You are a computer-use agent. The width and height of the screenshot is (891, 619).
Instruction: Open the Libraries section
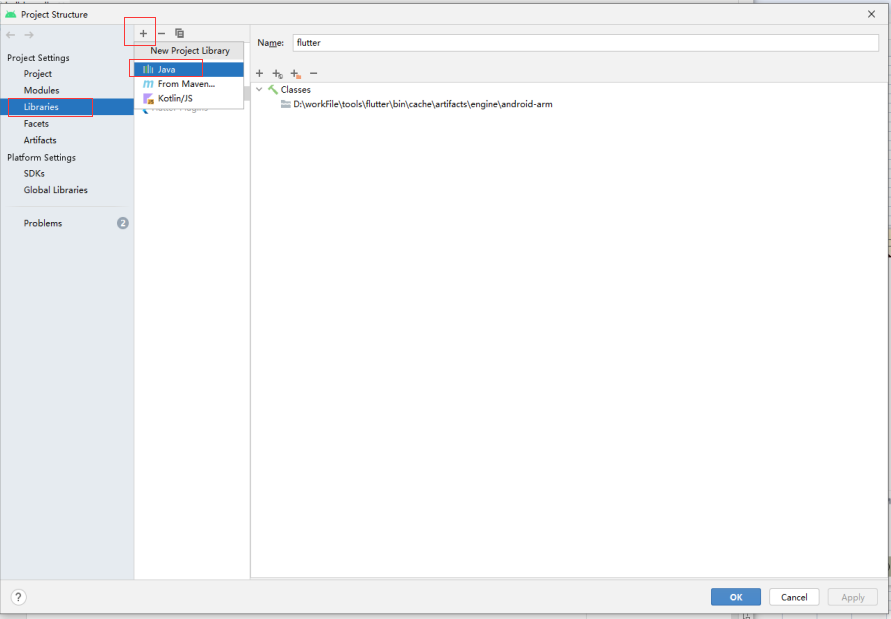click(45, 107)
